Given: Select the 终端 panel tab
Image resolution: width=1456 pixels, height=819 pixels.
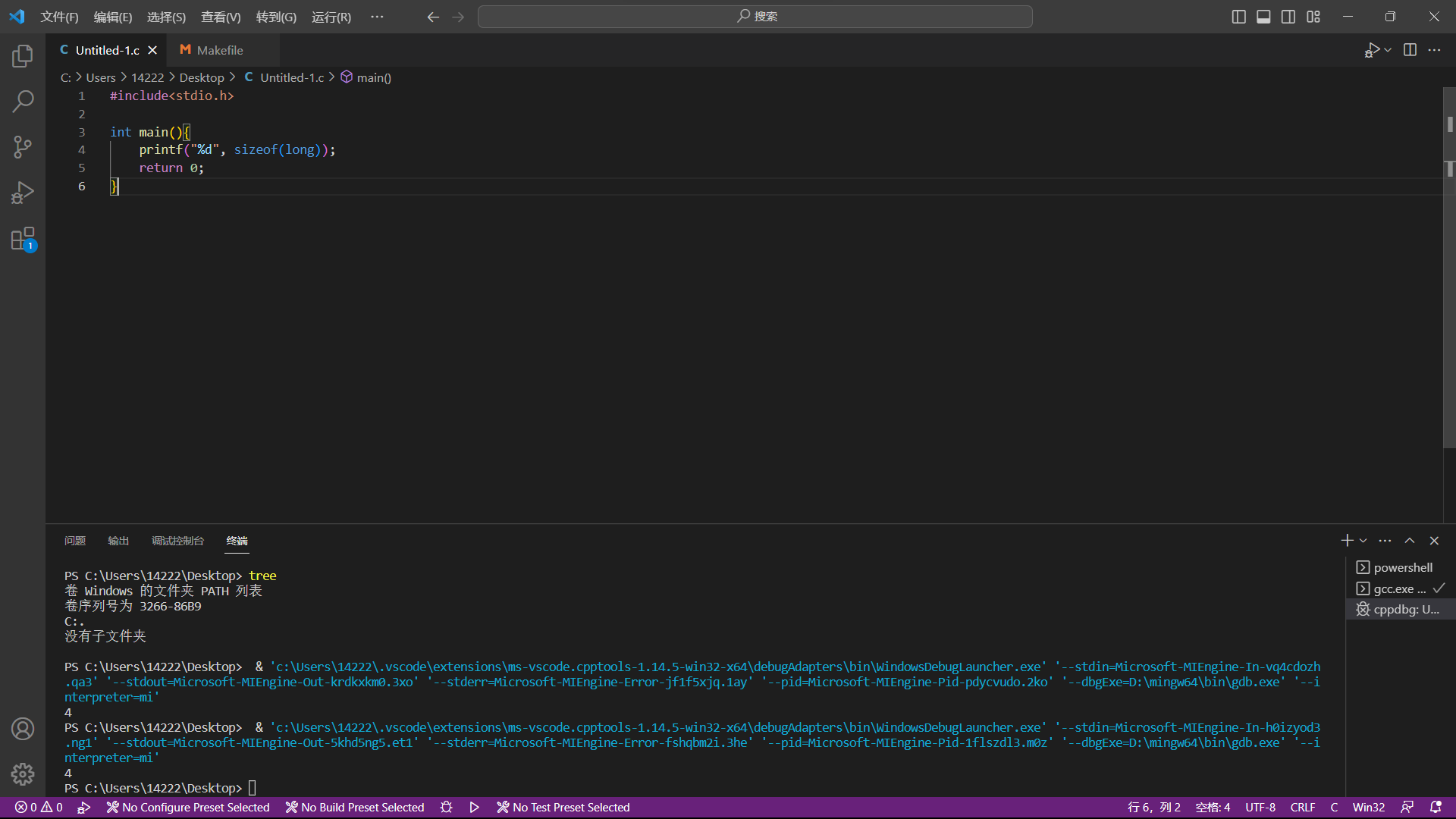Looking at the screenshot, I should click(x=237, y=541).
